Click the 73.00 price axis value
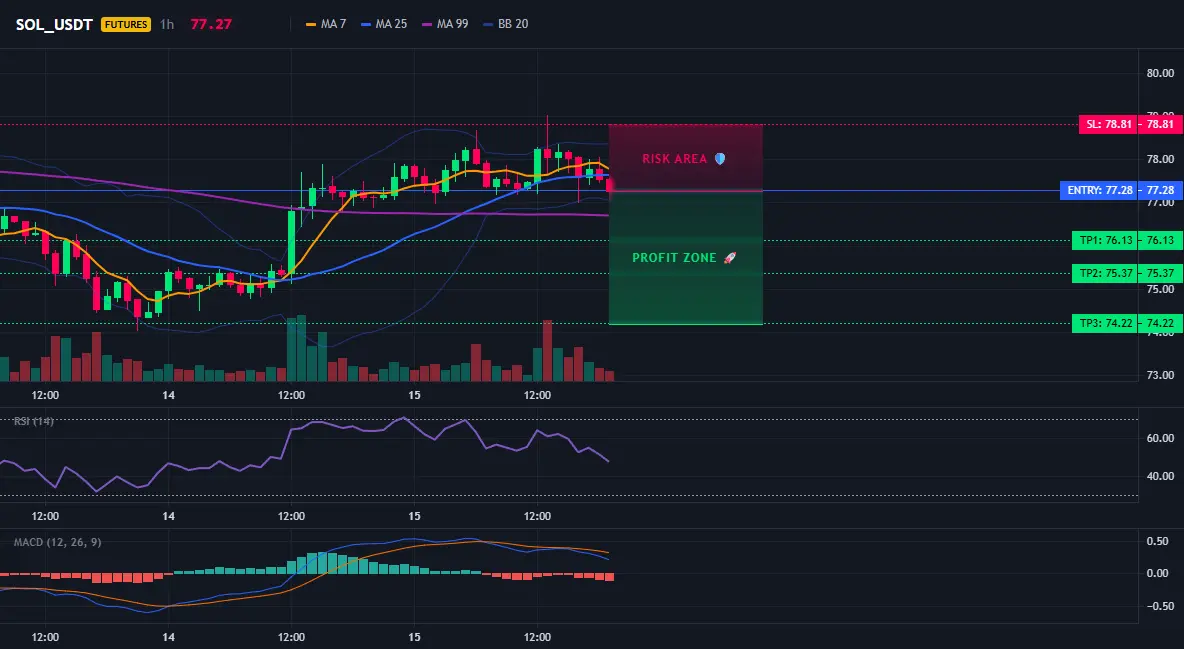 click(x=1160, y=375)
